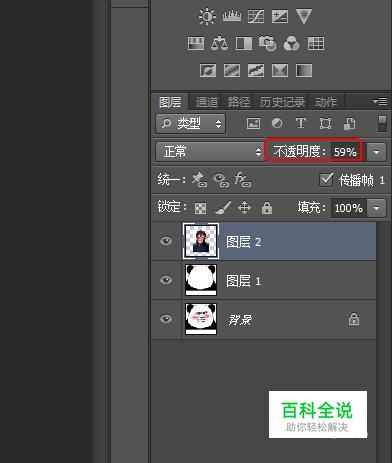Switch to the 动作 tab
Viewport: 392px width, 463px height.
(x=326, y=102)
